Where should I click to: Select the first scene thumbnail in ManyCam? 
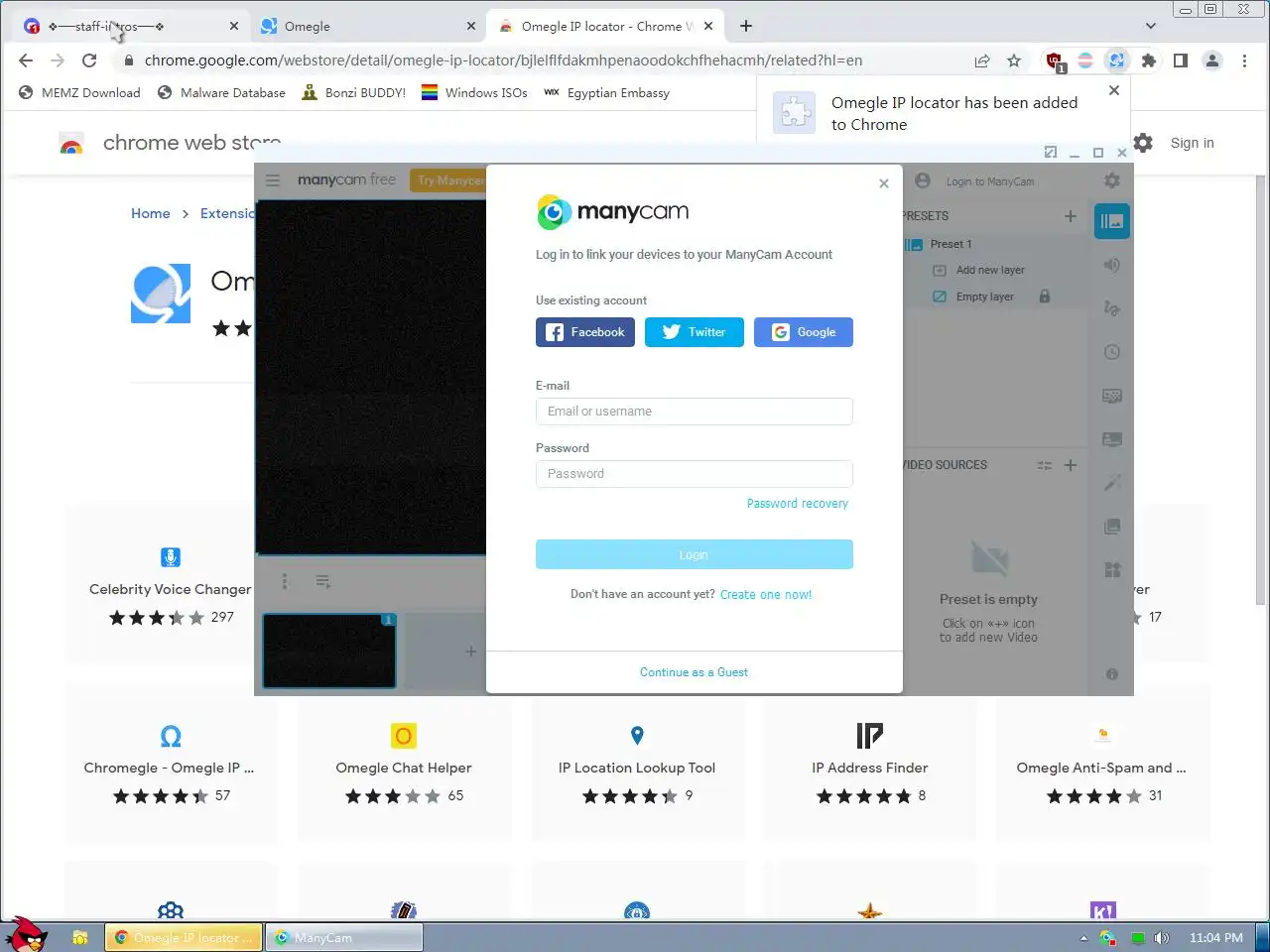coord(329,651)
